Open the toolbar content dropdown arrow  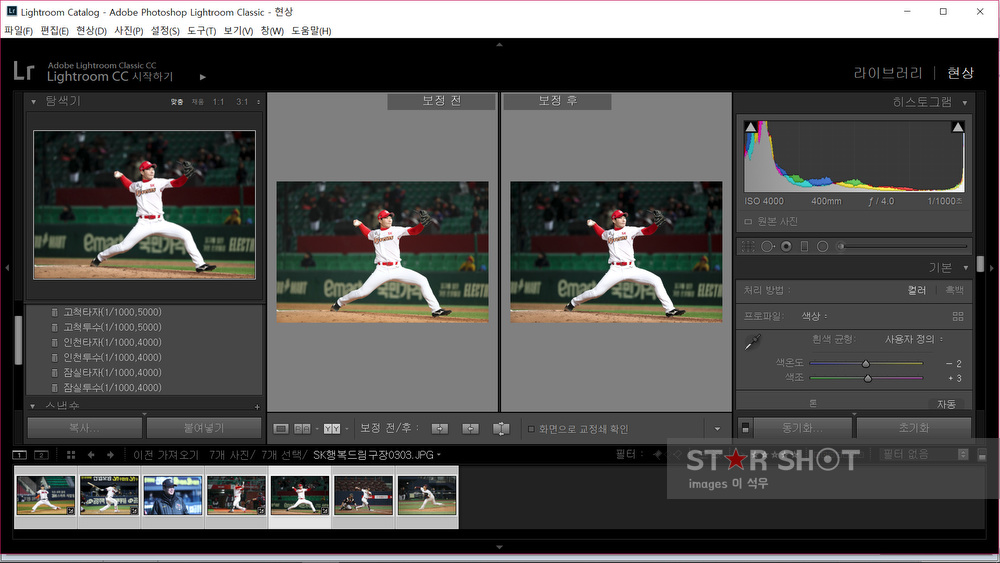717,429
